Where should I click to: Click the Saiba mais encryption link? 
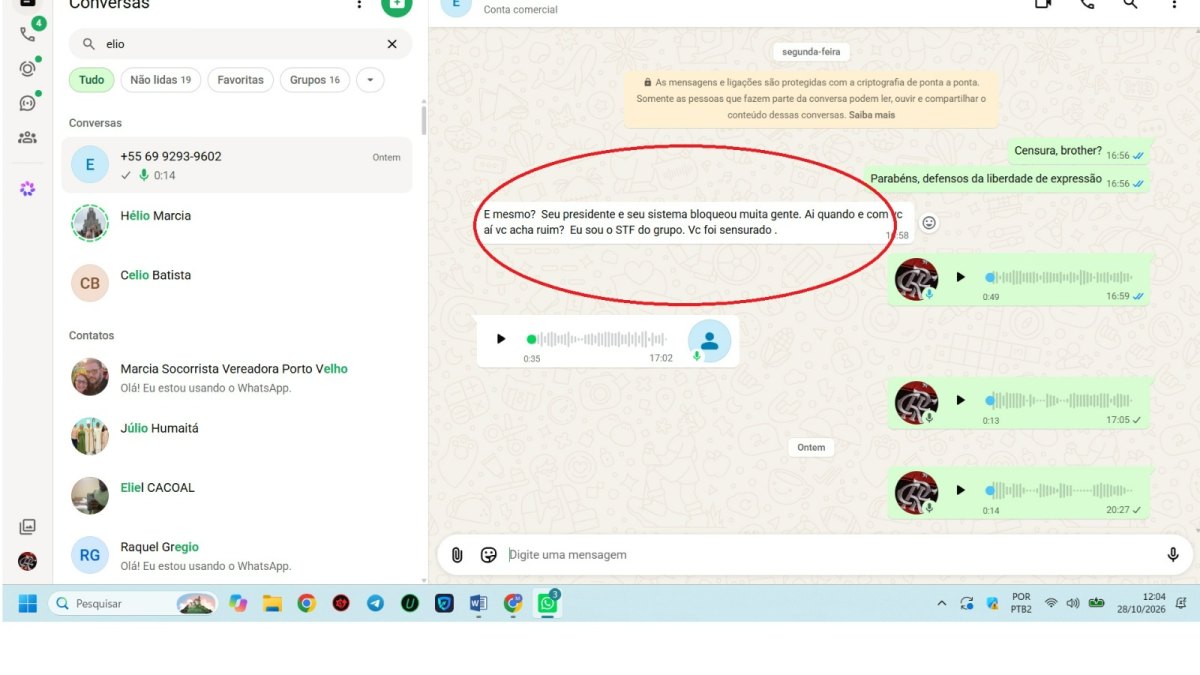[x=872, y=115]
